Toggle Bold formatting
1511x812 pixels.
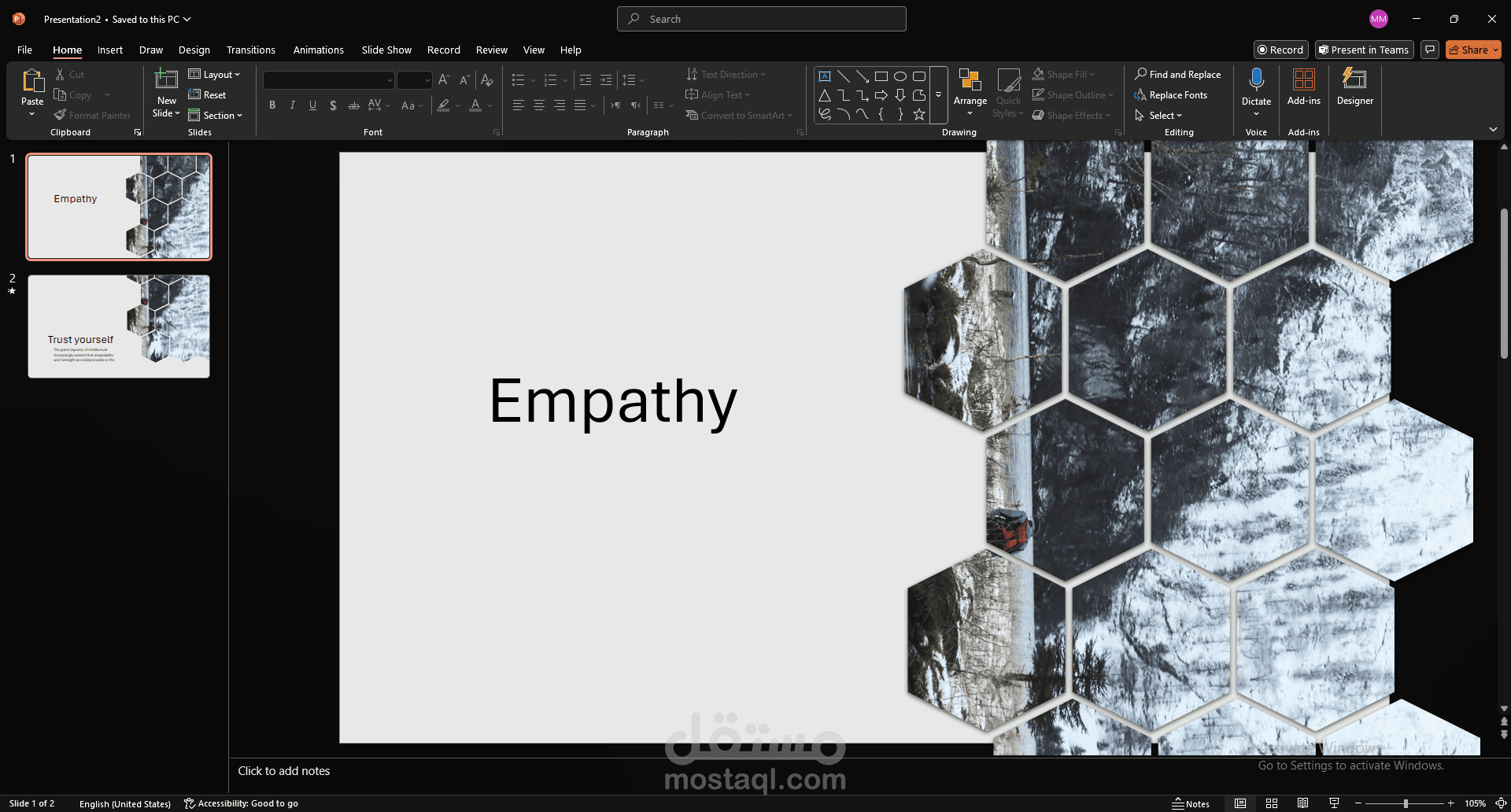click(272, 105)
